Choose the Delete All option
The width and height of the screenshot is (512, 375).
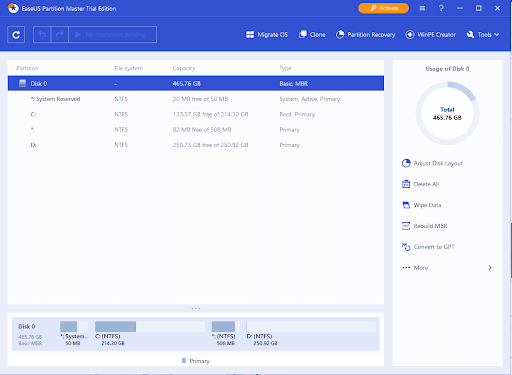420,184
